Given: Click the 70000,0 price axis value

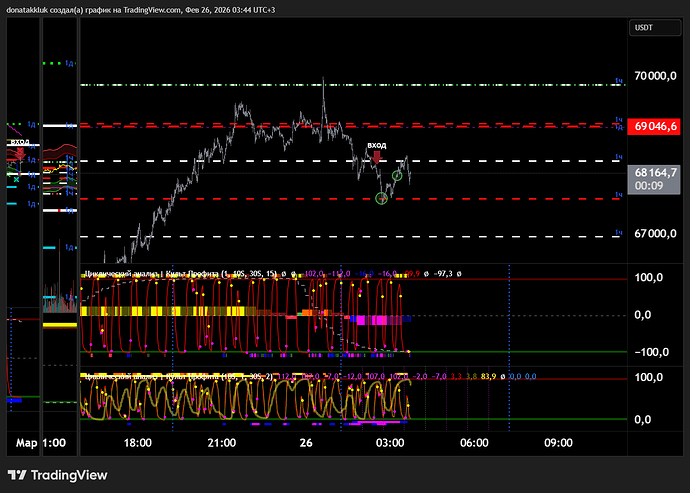Looking at the screenshot, I should (x=656, y=76).
